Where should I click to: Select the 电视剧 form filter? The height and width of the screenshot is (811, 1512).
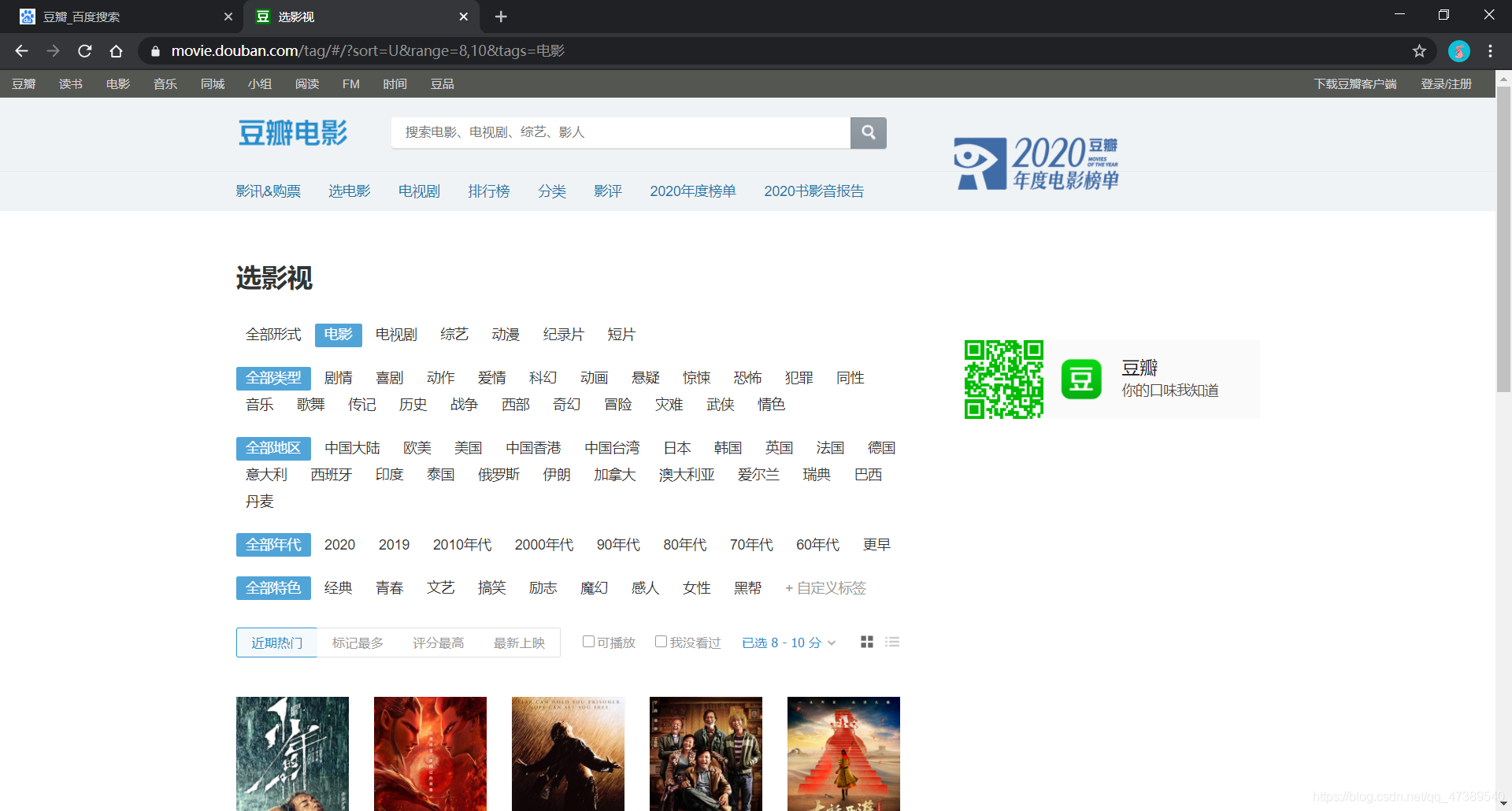click(x=396, y=335)
